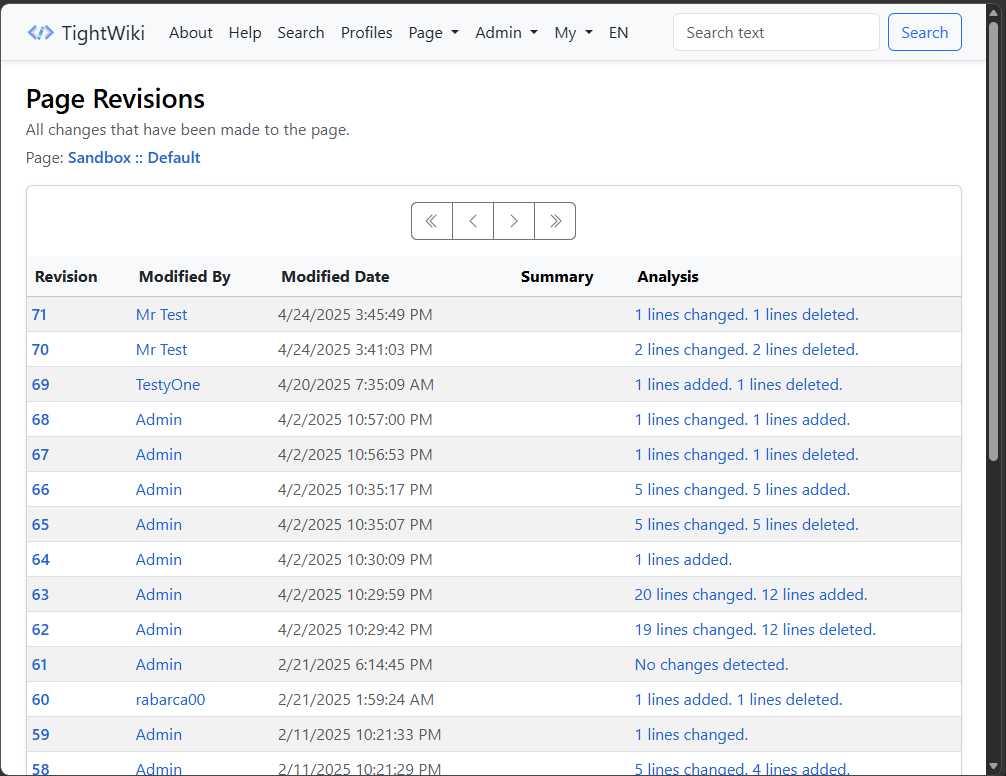Switch language via EN link
Image resolution: width=1006 pixels, height=776 pixels.
pos(618,33)
